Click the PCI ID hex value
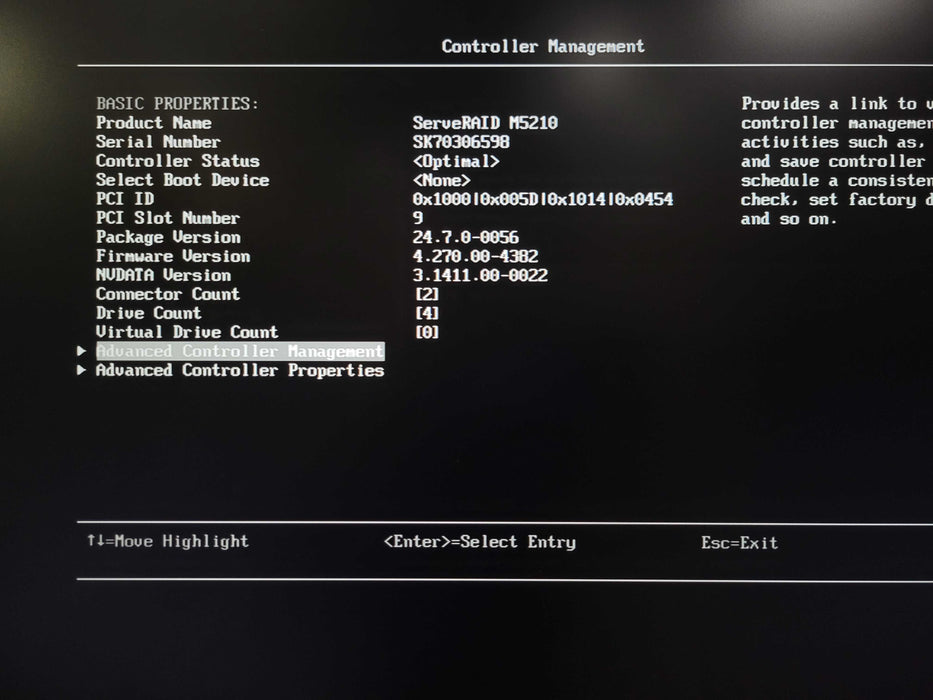 click(x=542, y=200)
